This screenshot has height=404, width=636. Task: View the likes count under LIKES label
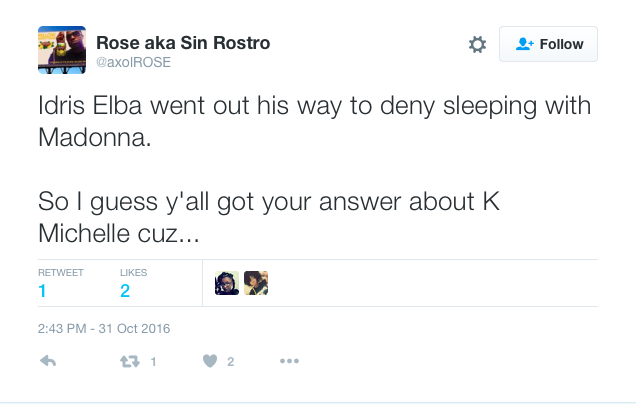pyautogui.click(x=125, y=291)
